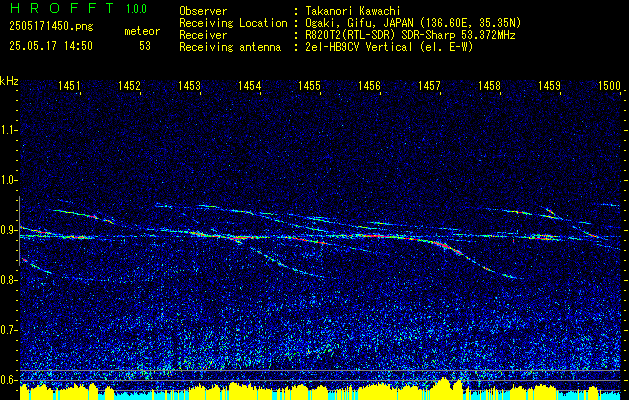629x400 pixels.
Task: Click the 1453 time marker
Action: (189, 85)
